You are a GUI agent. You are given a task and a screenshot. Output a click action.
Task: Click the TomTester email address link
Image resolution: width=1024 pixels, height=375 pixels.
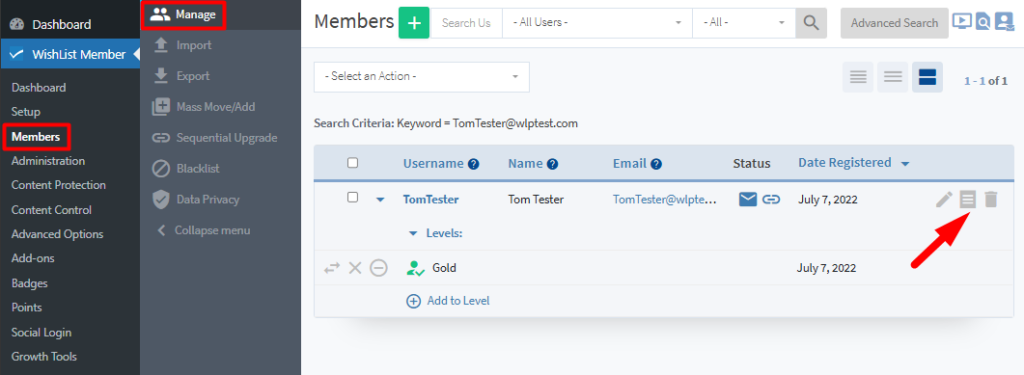click(x=665, y=199)
